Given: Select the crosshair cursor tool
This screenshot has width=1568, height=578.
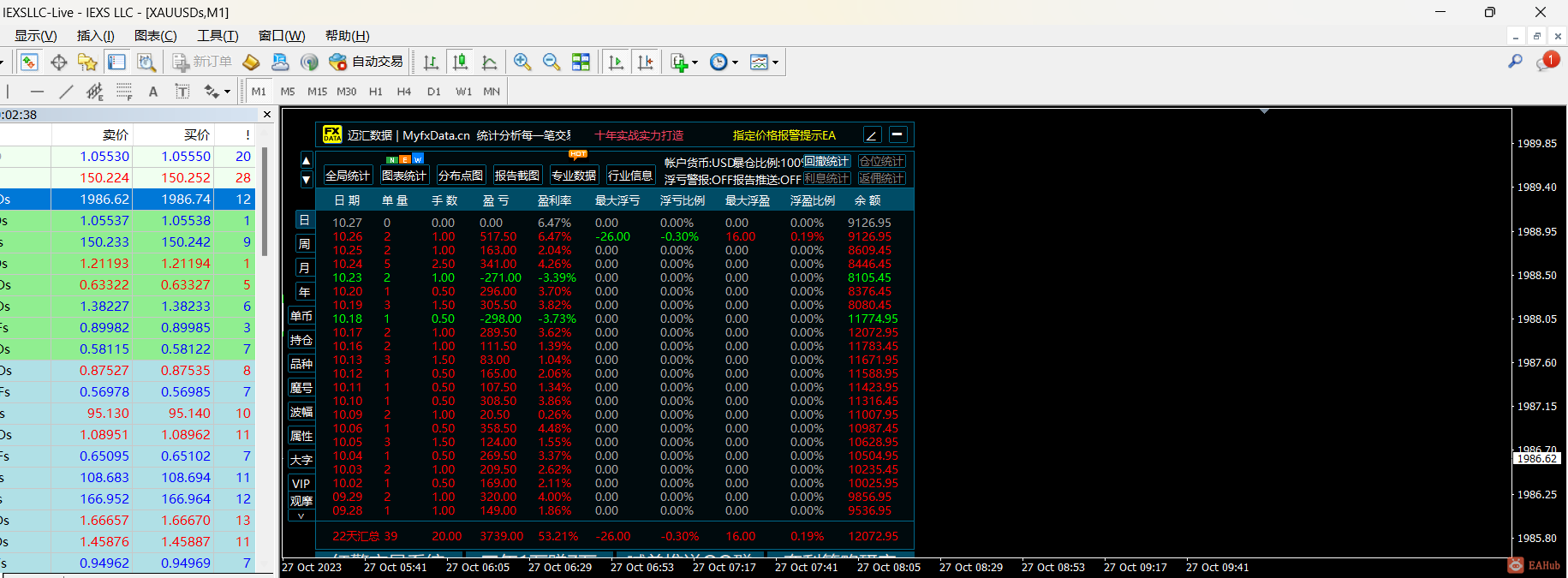Looking at the screenshot, I should click(58, 62).
